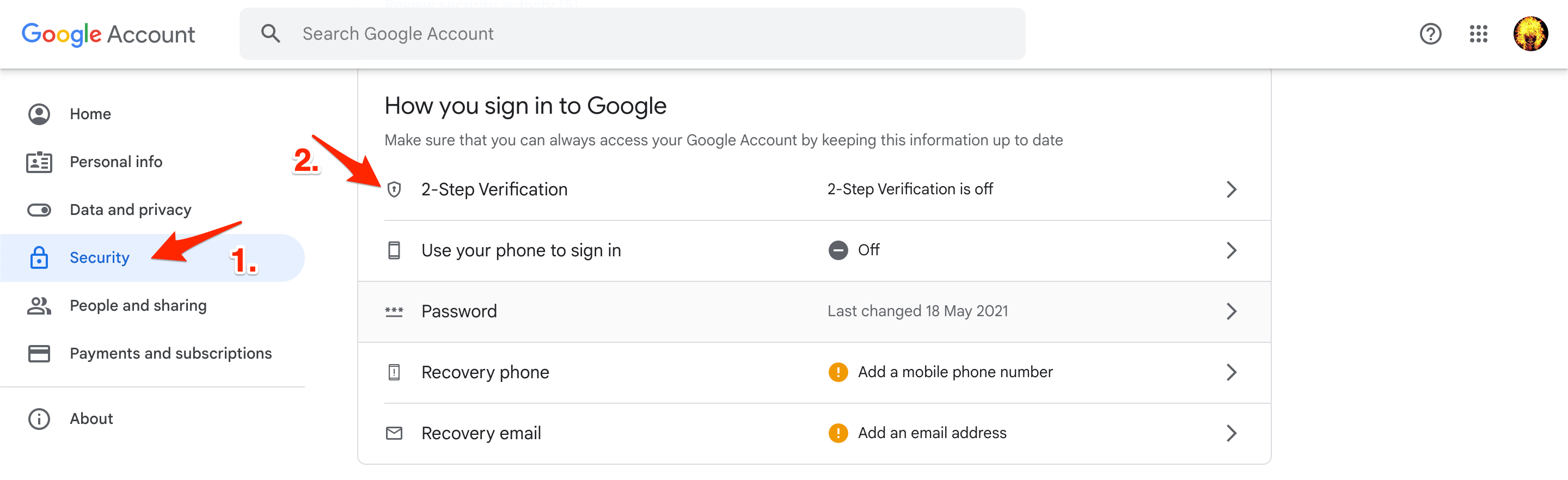This screenshot has width=1568, height=480.
Task: Click 'Add an email address'
Action: tap(932, 433)
